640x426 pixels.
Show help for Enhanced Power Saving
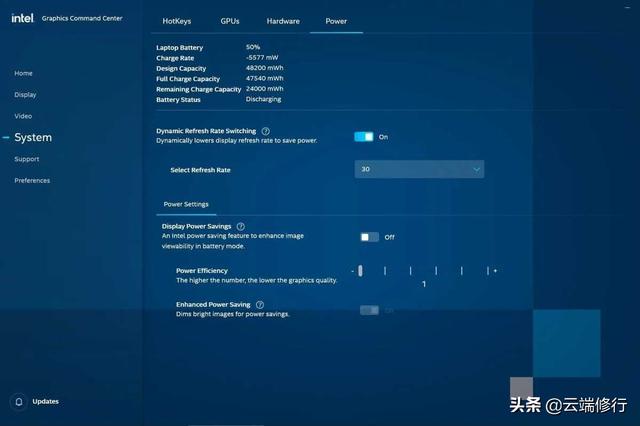tap(260, 305)
